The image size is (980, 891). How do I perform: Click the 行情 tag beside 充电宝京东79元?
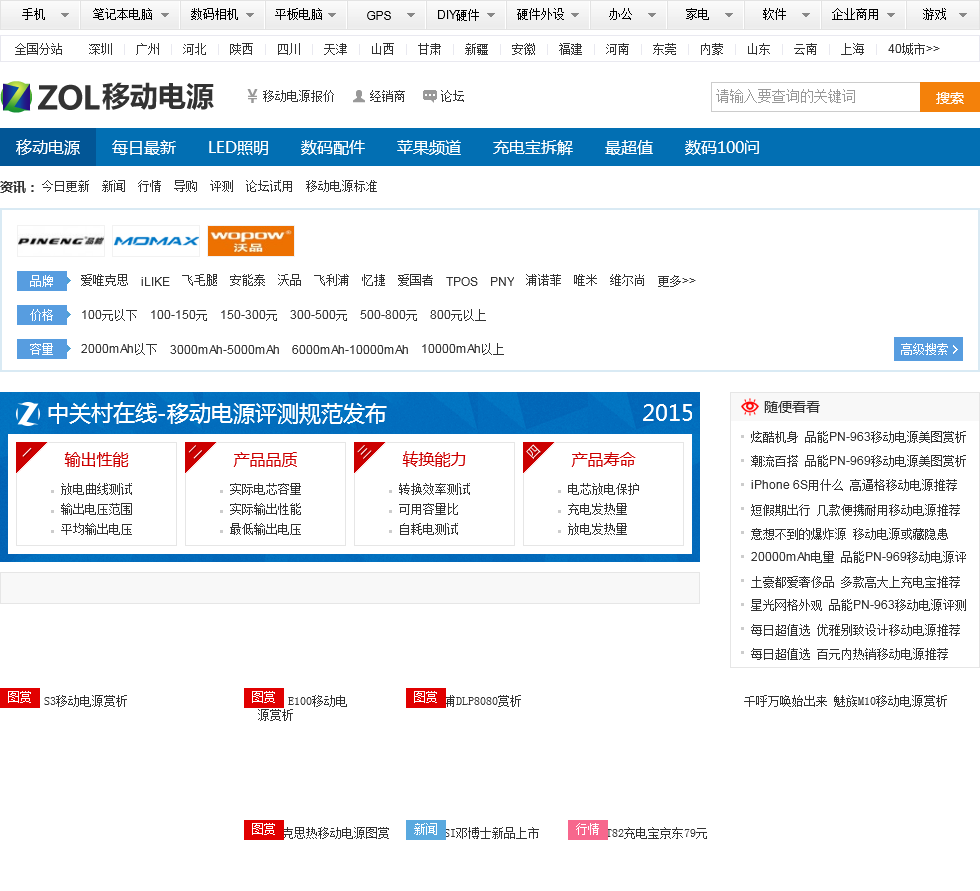click(588, 829)
